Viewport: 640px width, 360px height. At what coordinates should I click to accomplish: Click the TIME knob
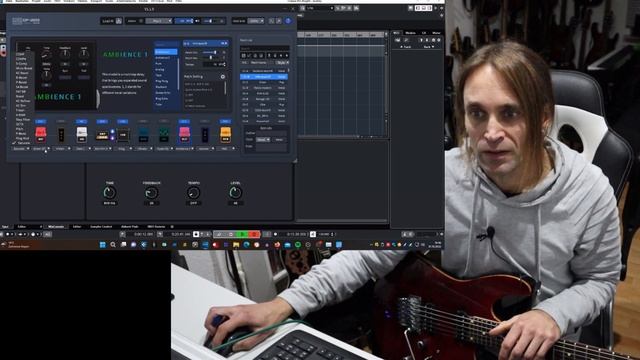coord(109,192)
